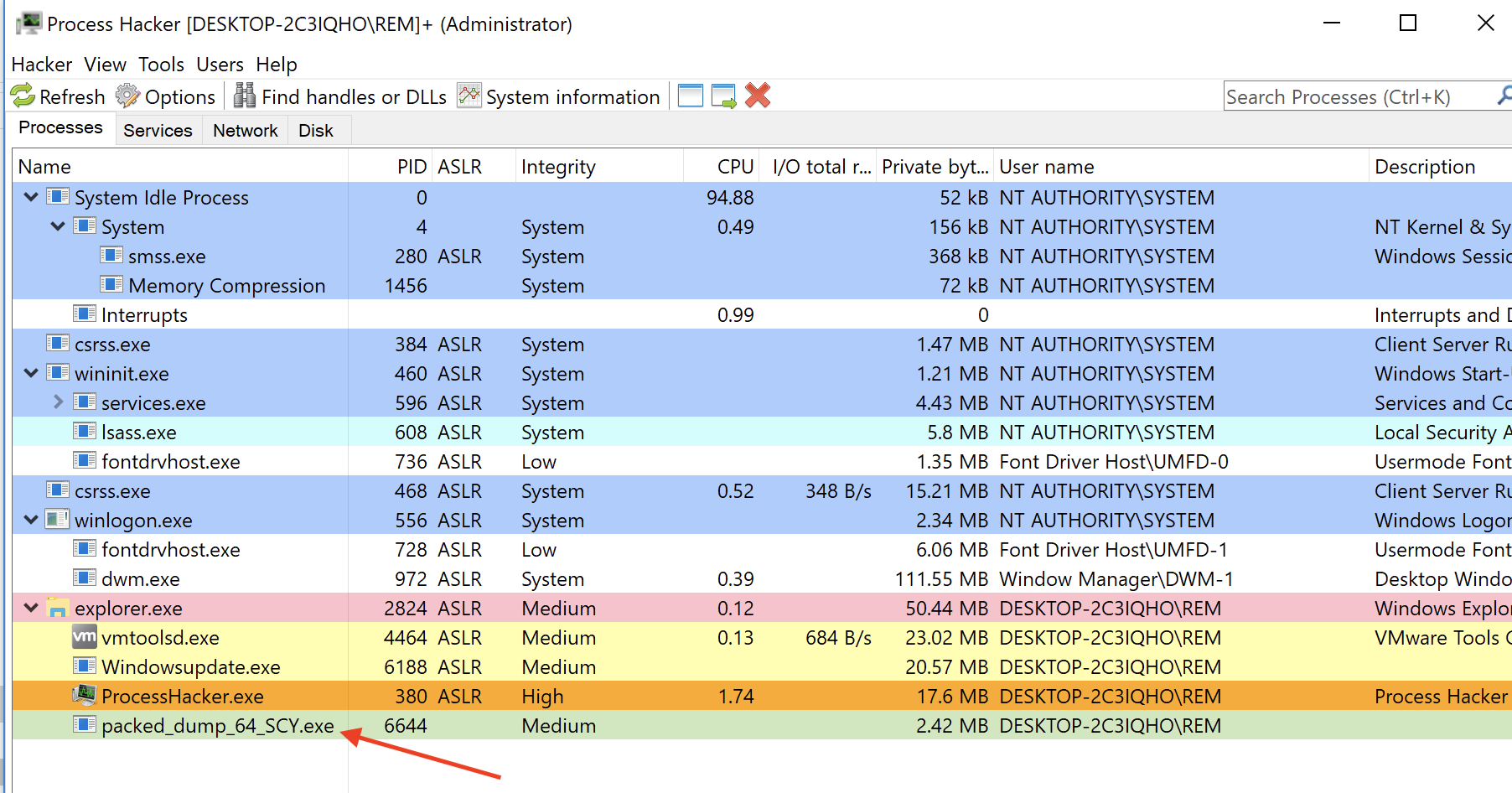This screenshot has height=793, width=1512.
Task: Click the ProcessHacker.exe process icon
Action: pos(85,696)
